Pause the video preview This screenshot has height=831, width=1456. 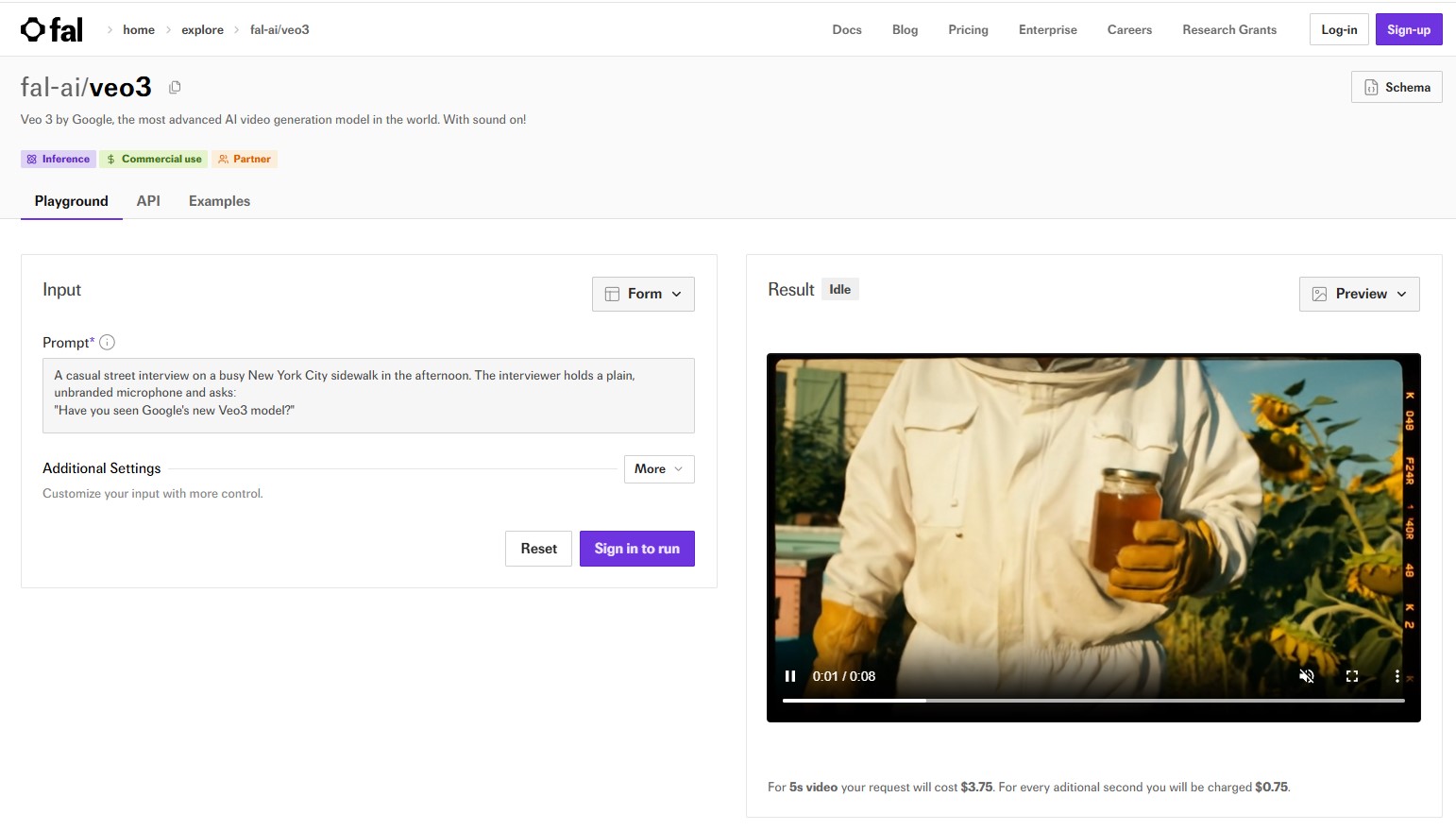[x=790, y=676]
